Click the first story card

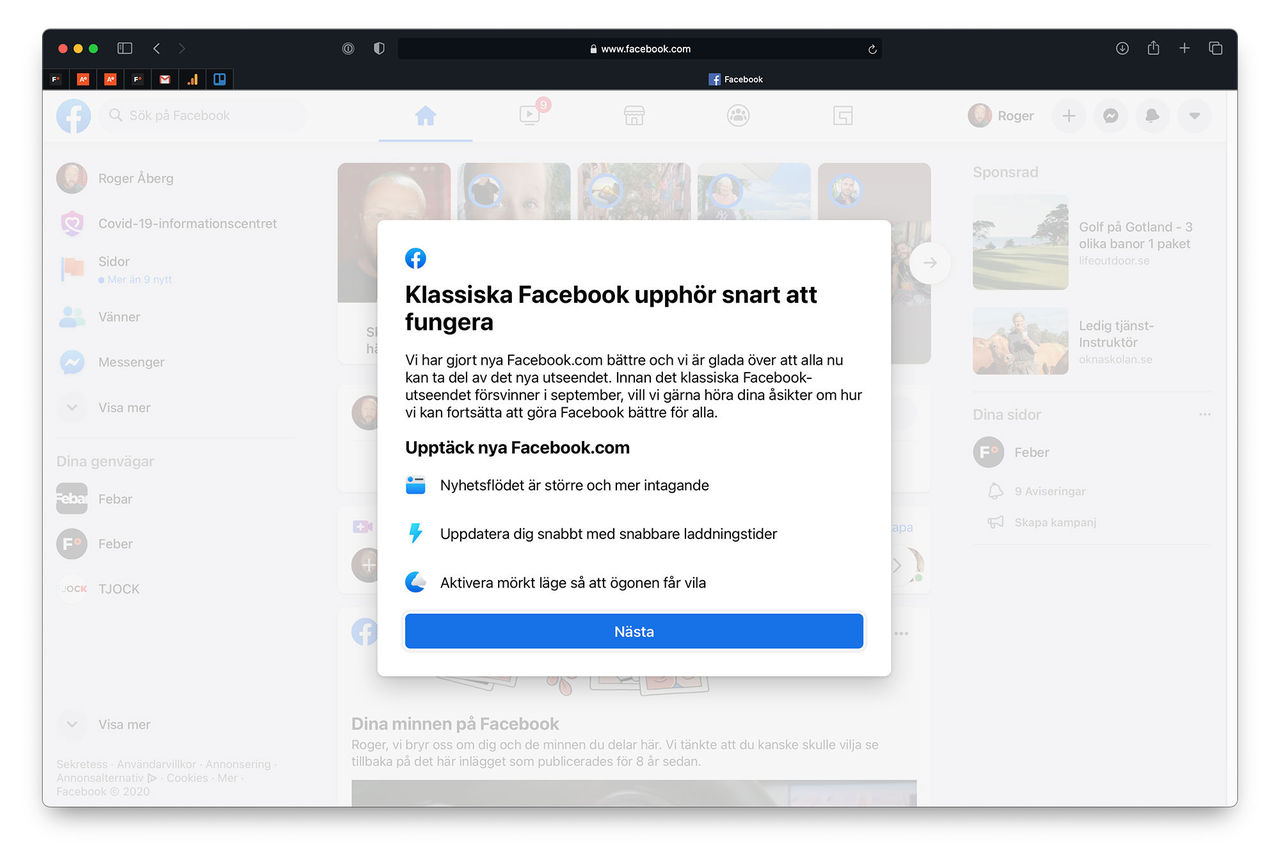coord(394,263)
